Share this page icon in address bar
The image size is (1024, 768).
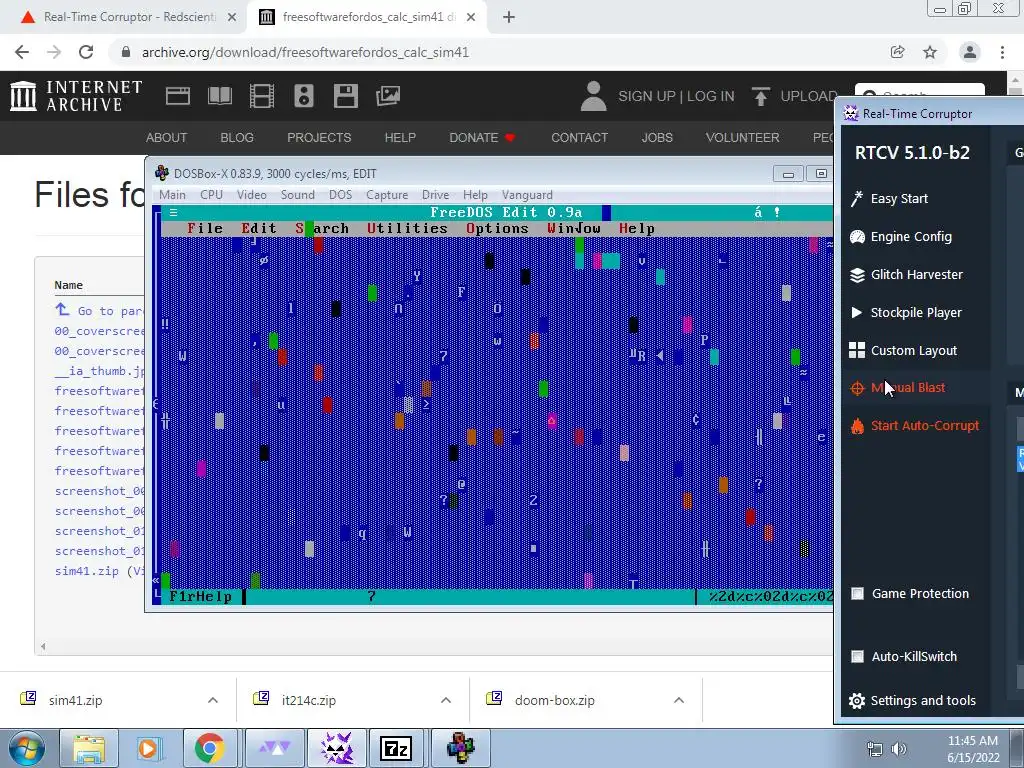point(897,52)
